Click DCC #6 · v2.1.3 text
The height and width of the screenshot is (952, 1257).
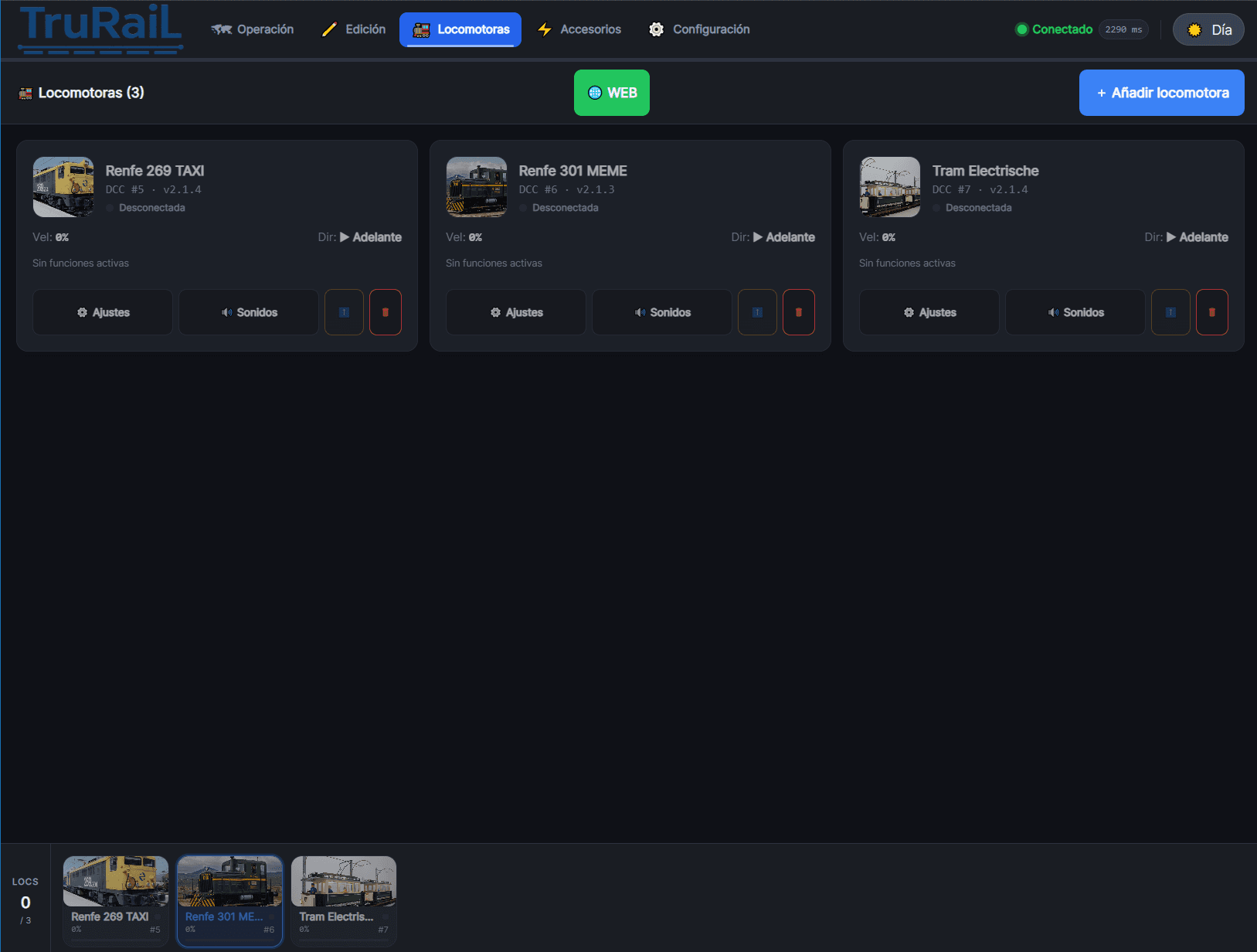(x=566, y=189)
